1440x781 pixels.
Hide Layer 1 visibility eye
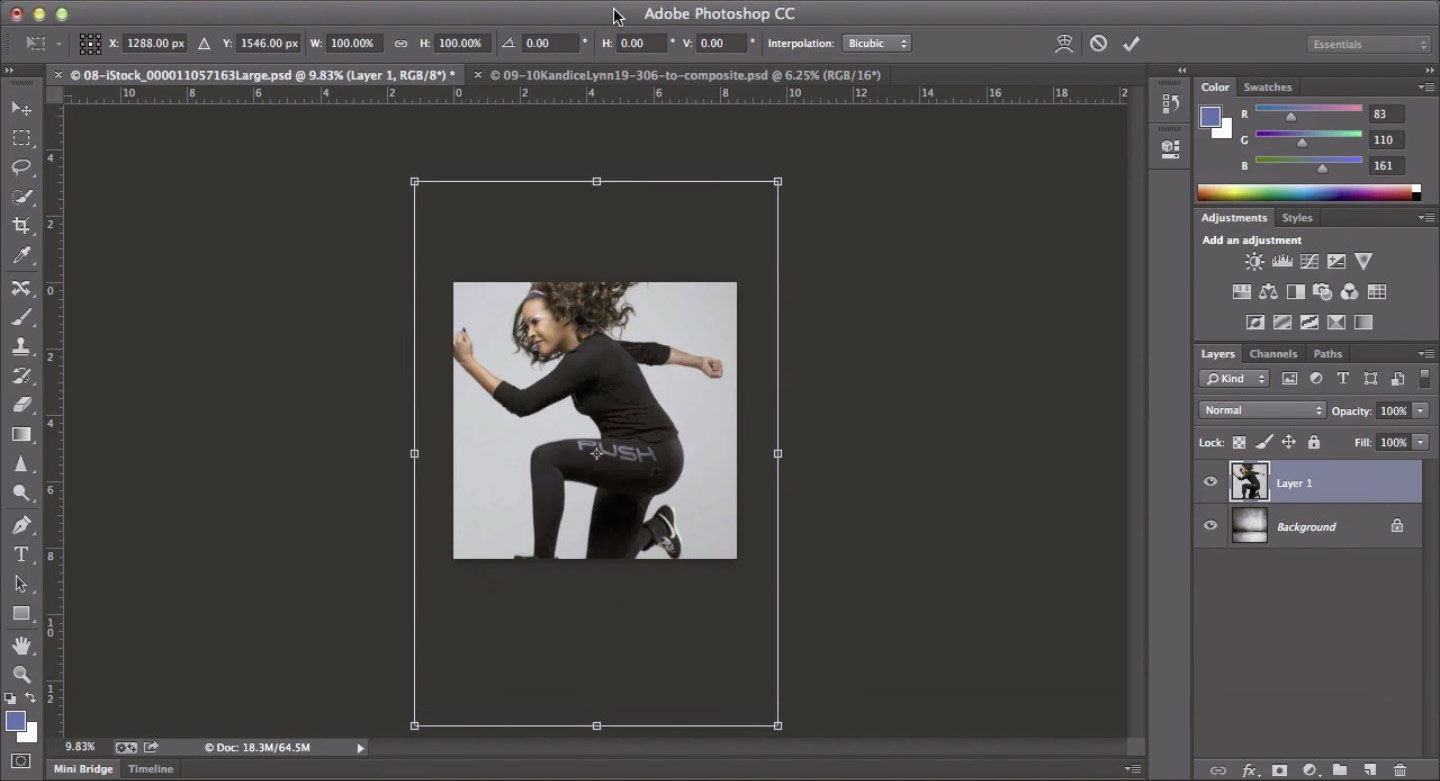[x=1210, y=482]
